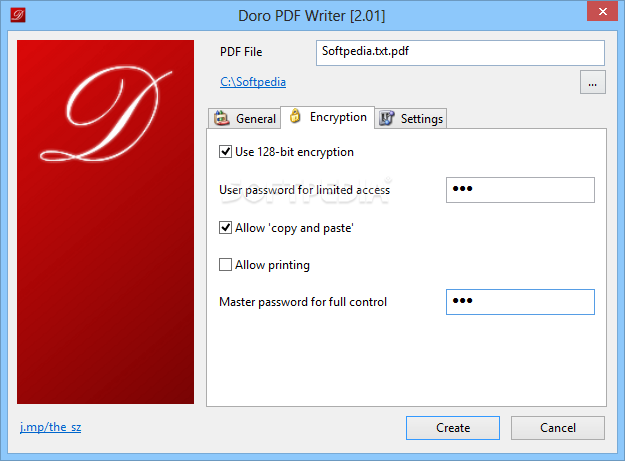Click the 'PDF File' label
The width and height of the screenshot is (625, 461).
pyautogui.click(x=241, y=52)
